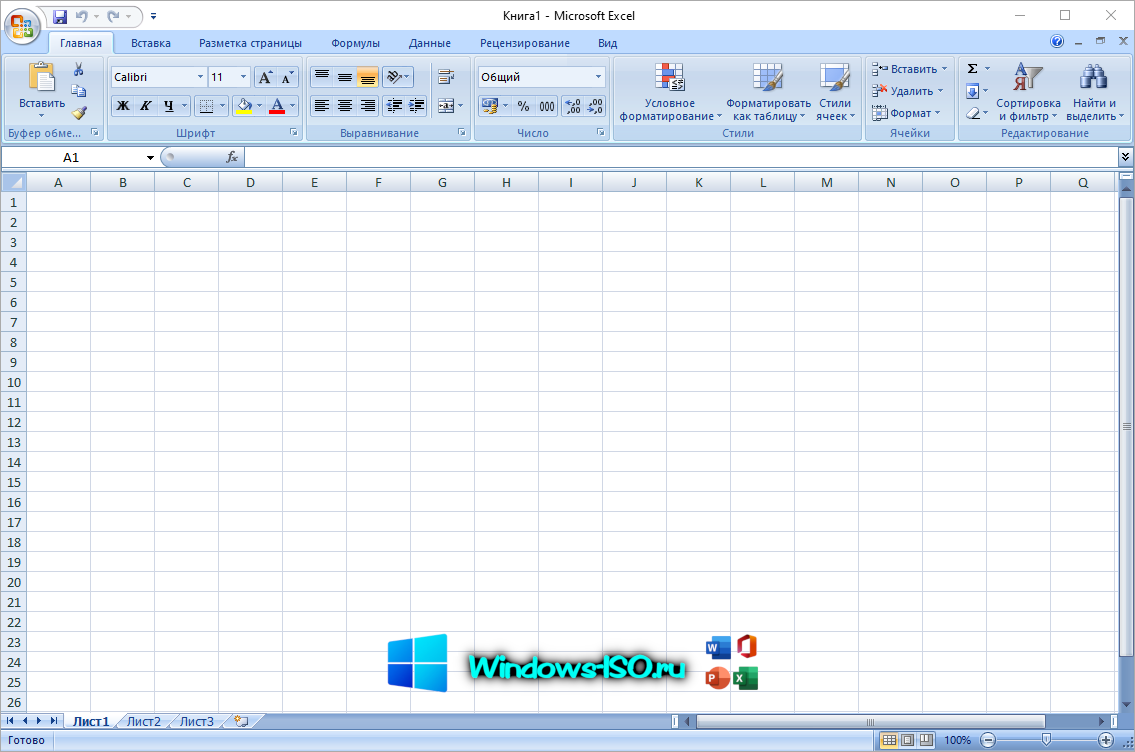Toggle italic (К) formatting

point(145,106)
